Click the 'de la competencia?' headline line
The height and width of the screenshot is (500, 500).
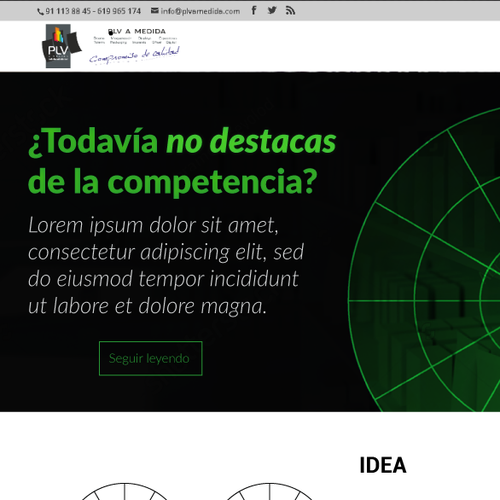(x=172, y=182)
